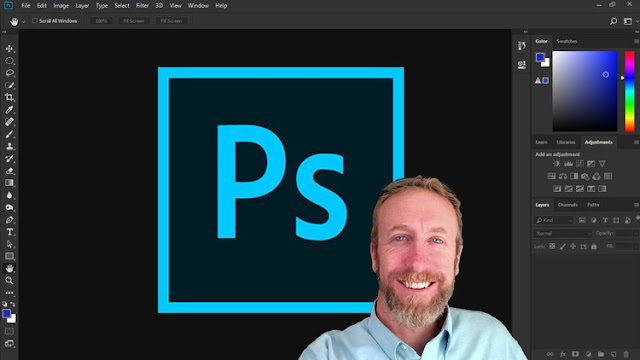Open the Normal blend mode dropdown

[562, 233]
